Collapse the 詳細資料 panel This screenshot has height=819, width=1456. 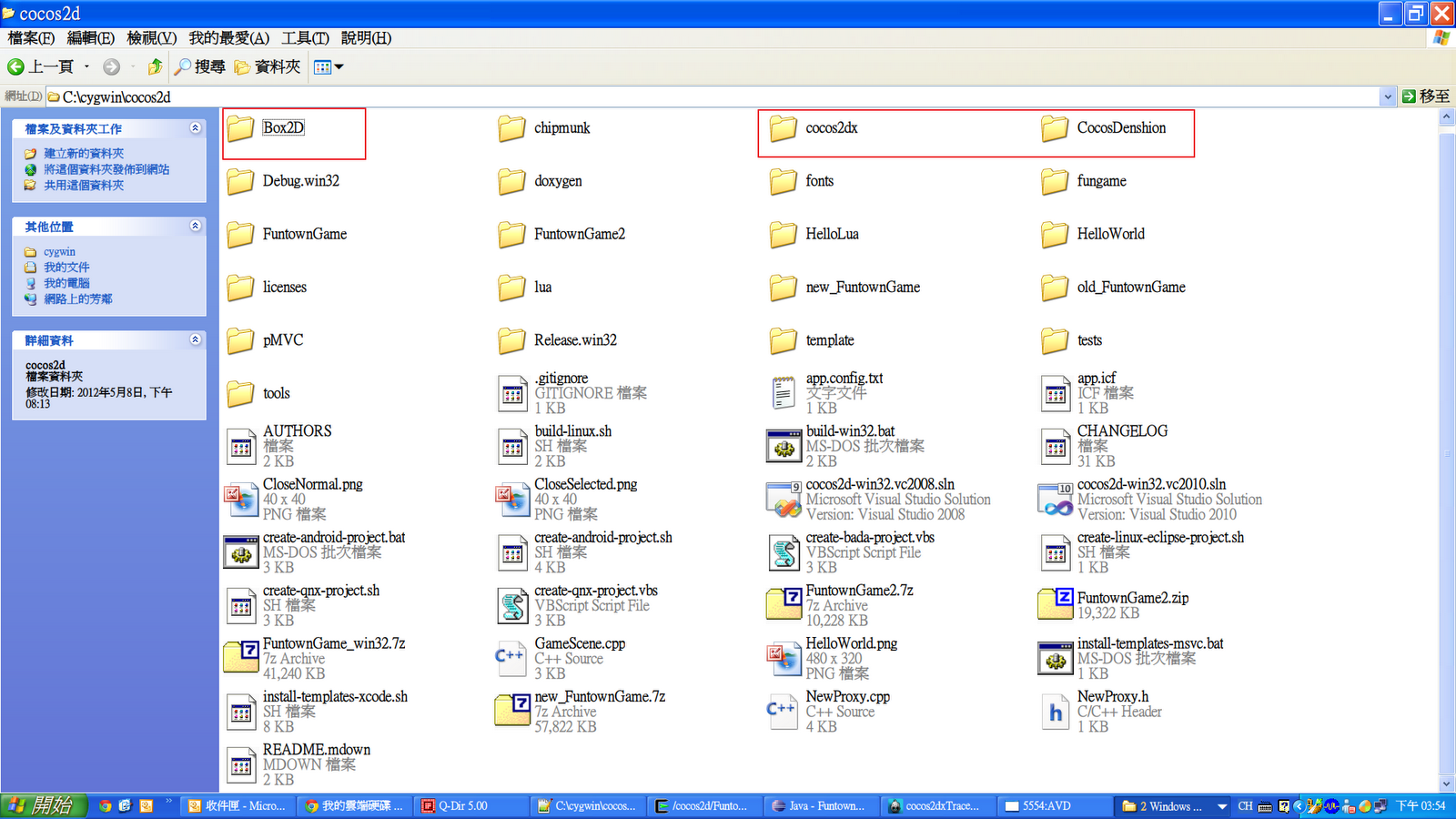[195, 339]
